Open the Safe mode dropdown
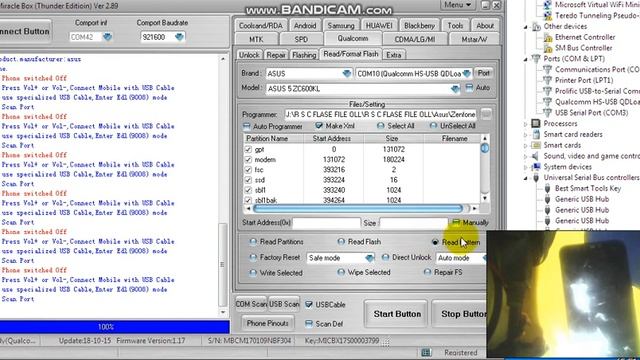Image resolution: width=640 pixels, height=360 pixels. pos(369,258)
